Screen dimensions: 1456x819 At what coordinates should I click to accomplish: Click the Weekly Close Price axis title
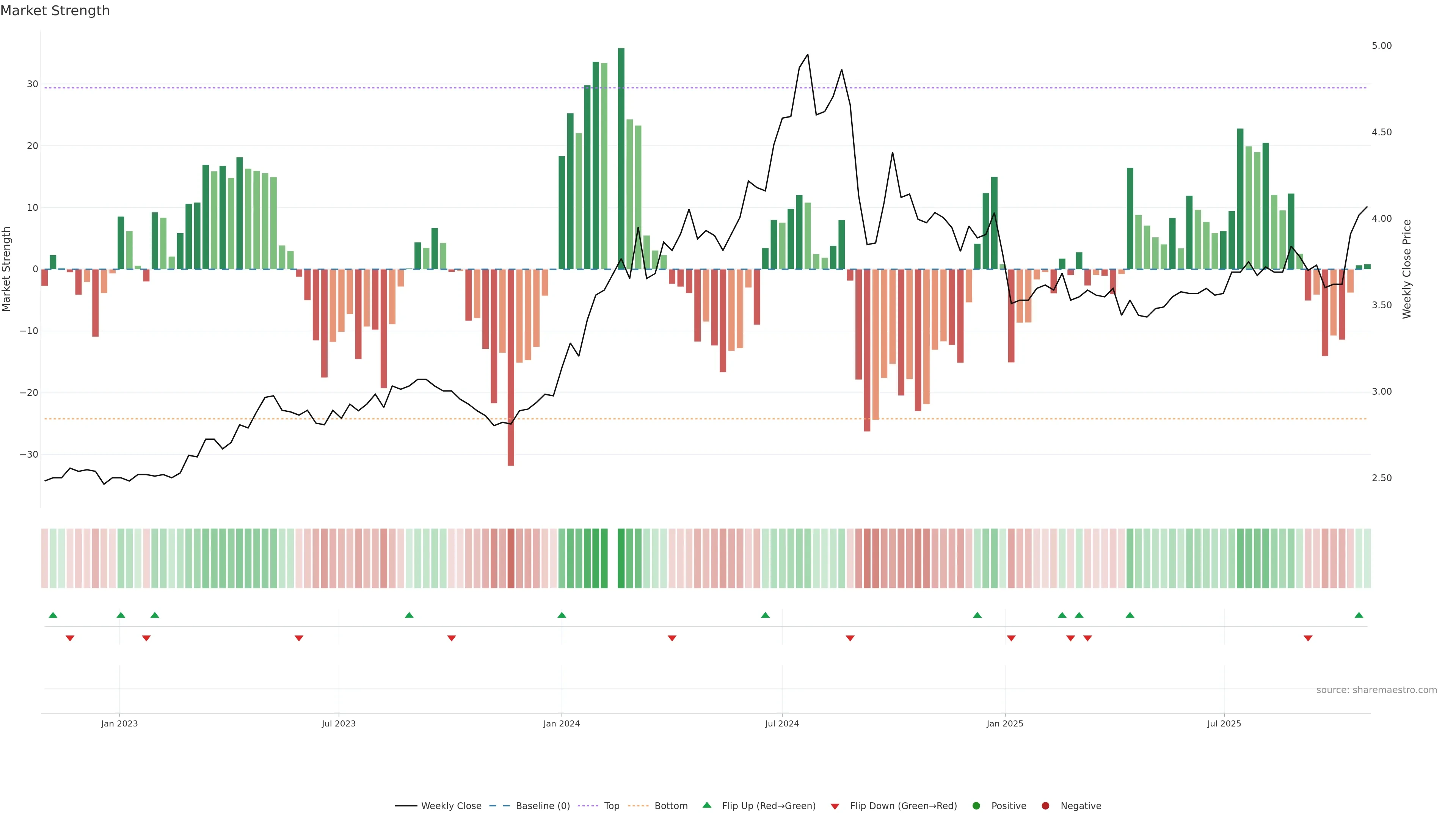point(1407,269)
